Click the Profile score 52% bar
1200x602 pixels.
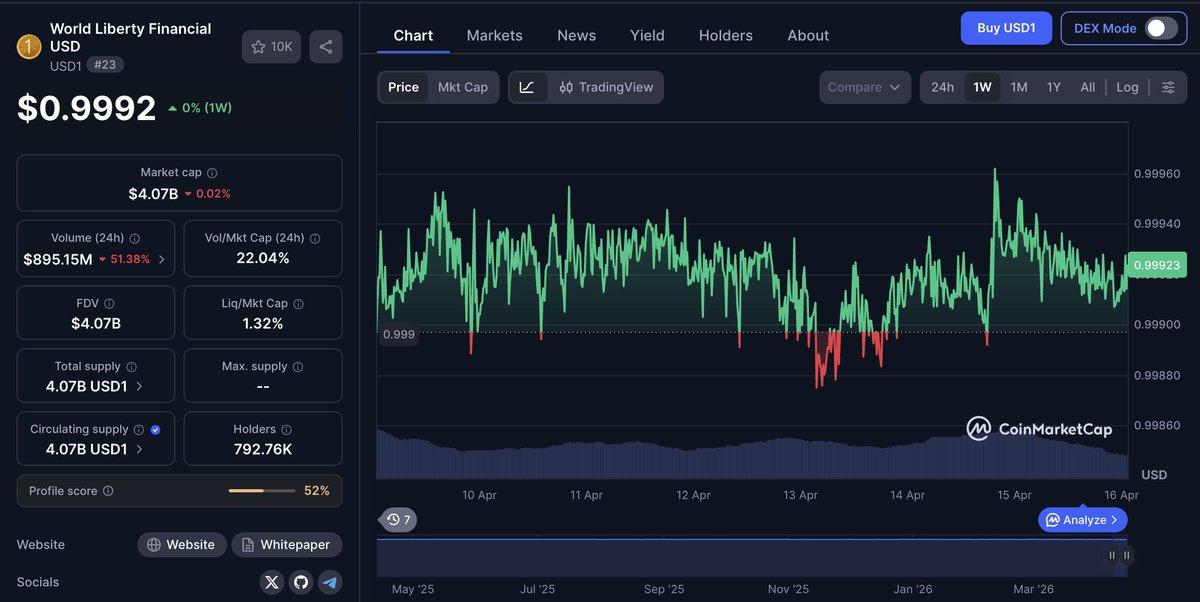[261, 491]
